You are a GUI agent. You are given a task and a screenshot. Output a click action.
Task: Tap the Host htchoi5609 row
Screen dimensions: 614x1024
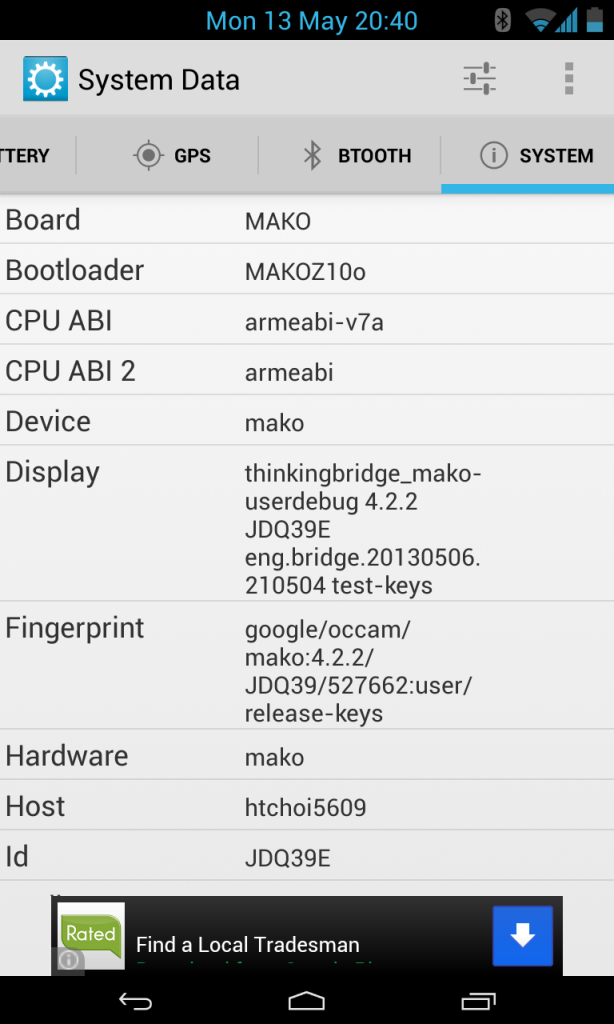(306, 807)
